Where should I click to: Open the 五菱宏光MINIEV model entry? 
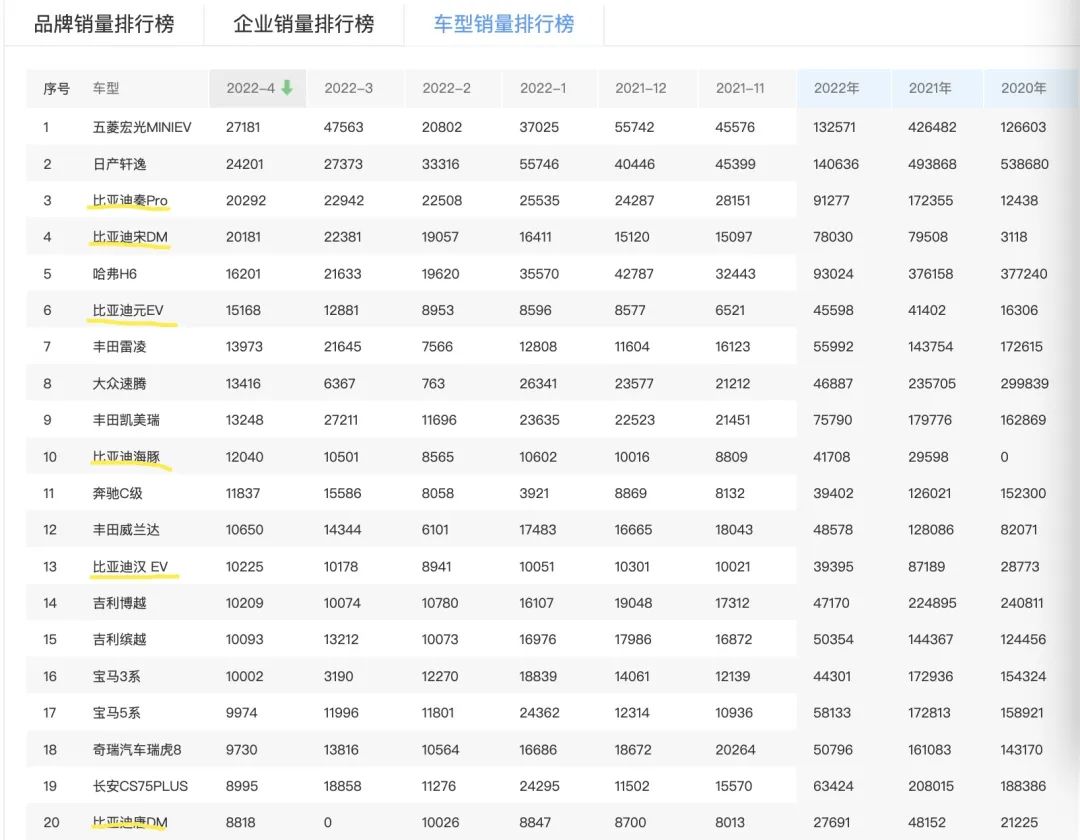[142, 127]
